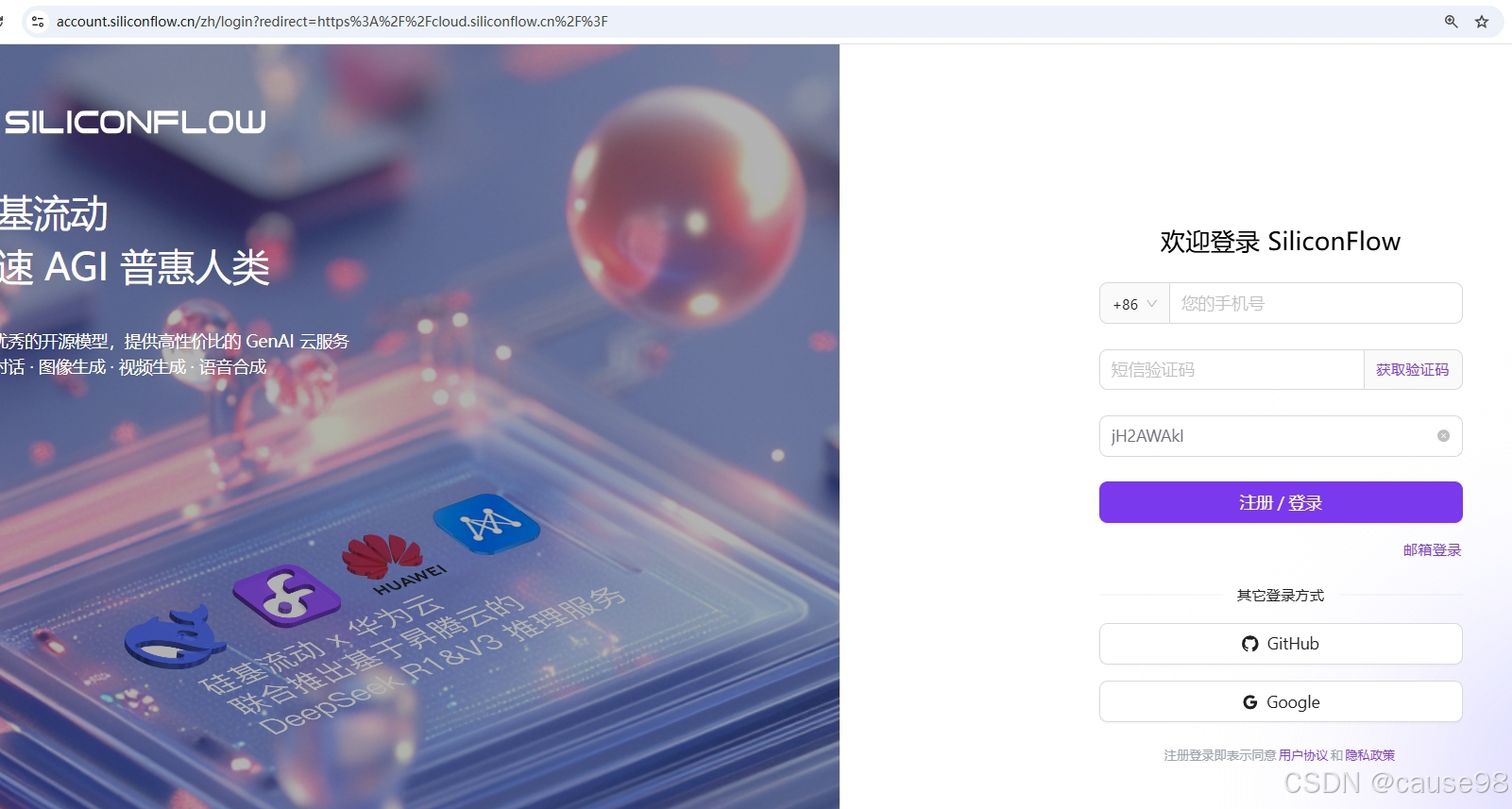Clear the jH2AWAkl field with the x icon
This screenshot has width=1512, height=809.
point(1443,436)
